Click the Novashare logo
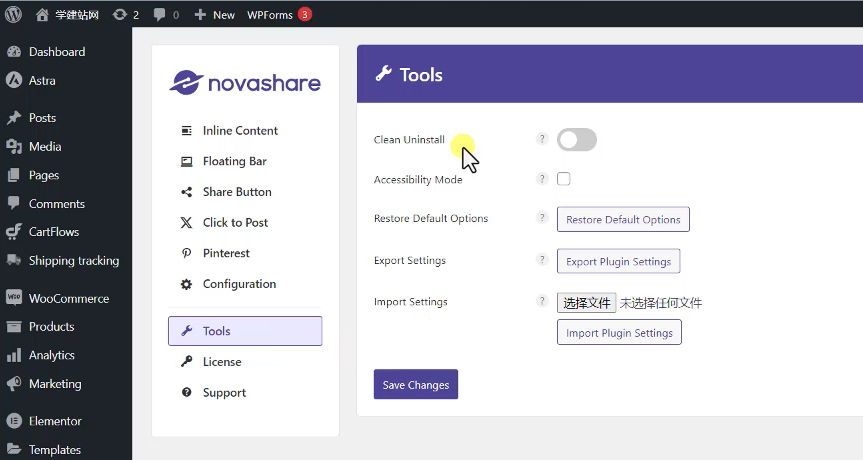Image resolution: width=863 pixels, height=460 pixels. point(245,83)
